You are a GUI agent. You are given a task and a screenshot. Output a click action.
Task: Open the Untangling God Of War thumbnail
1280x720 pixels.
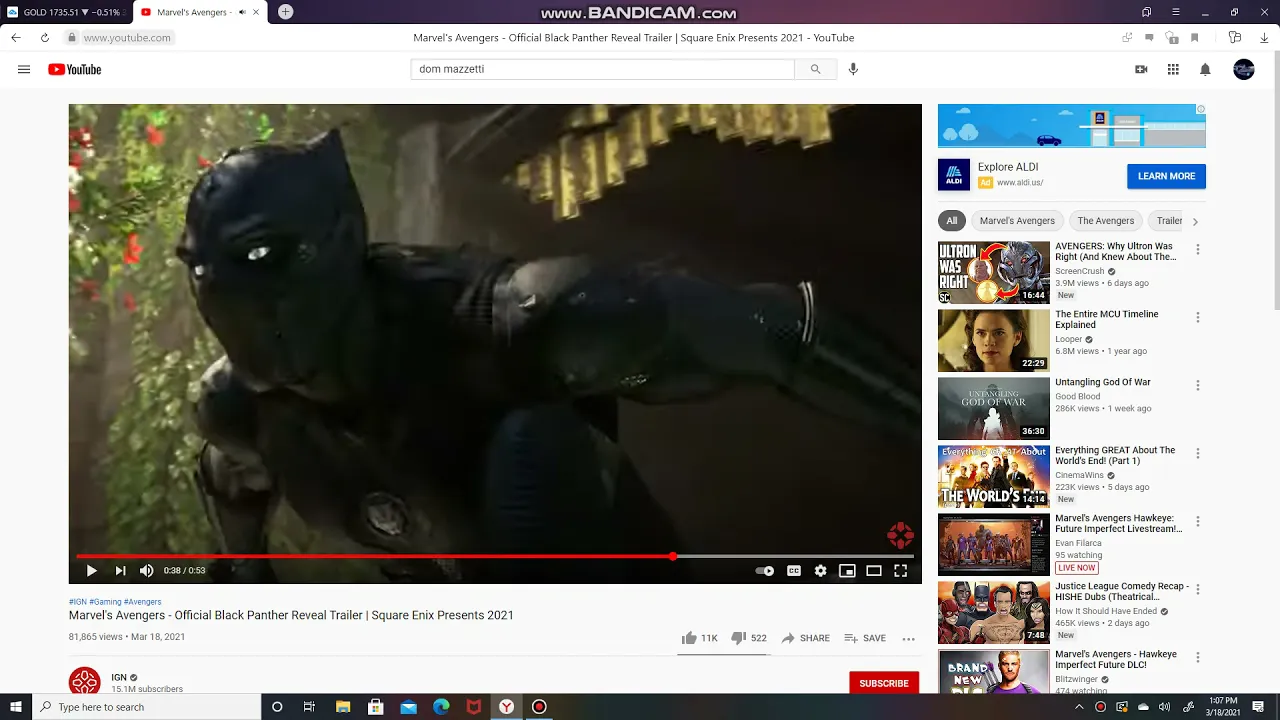point(994,408)
